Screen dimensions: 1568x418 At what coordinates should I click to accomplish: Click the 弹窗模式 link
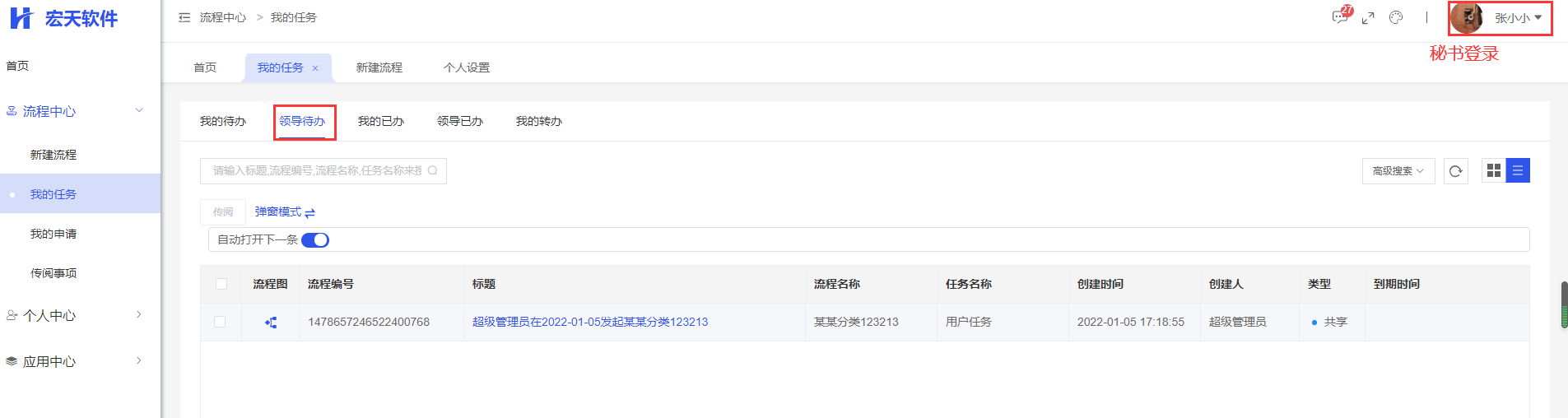click(278, 212)
